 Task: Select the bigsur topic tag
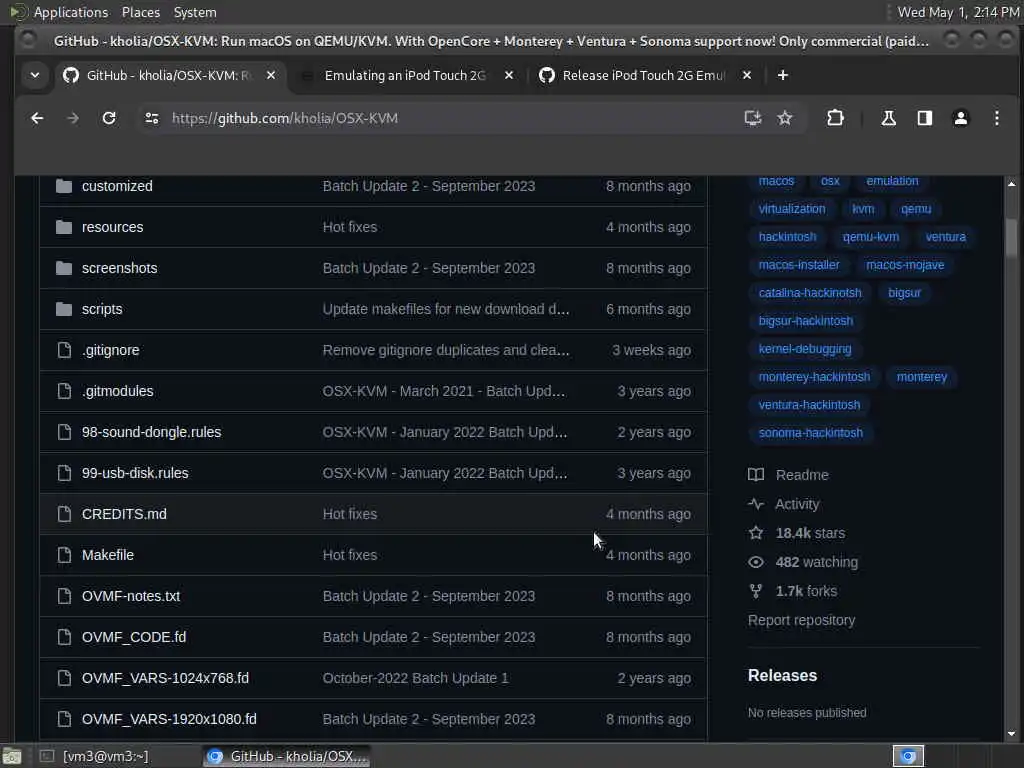click(904, 293)
